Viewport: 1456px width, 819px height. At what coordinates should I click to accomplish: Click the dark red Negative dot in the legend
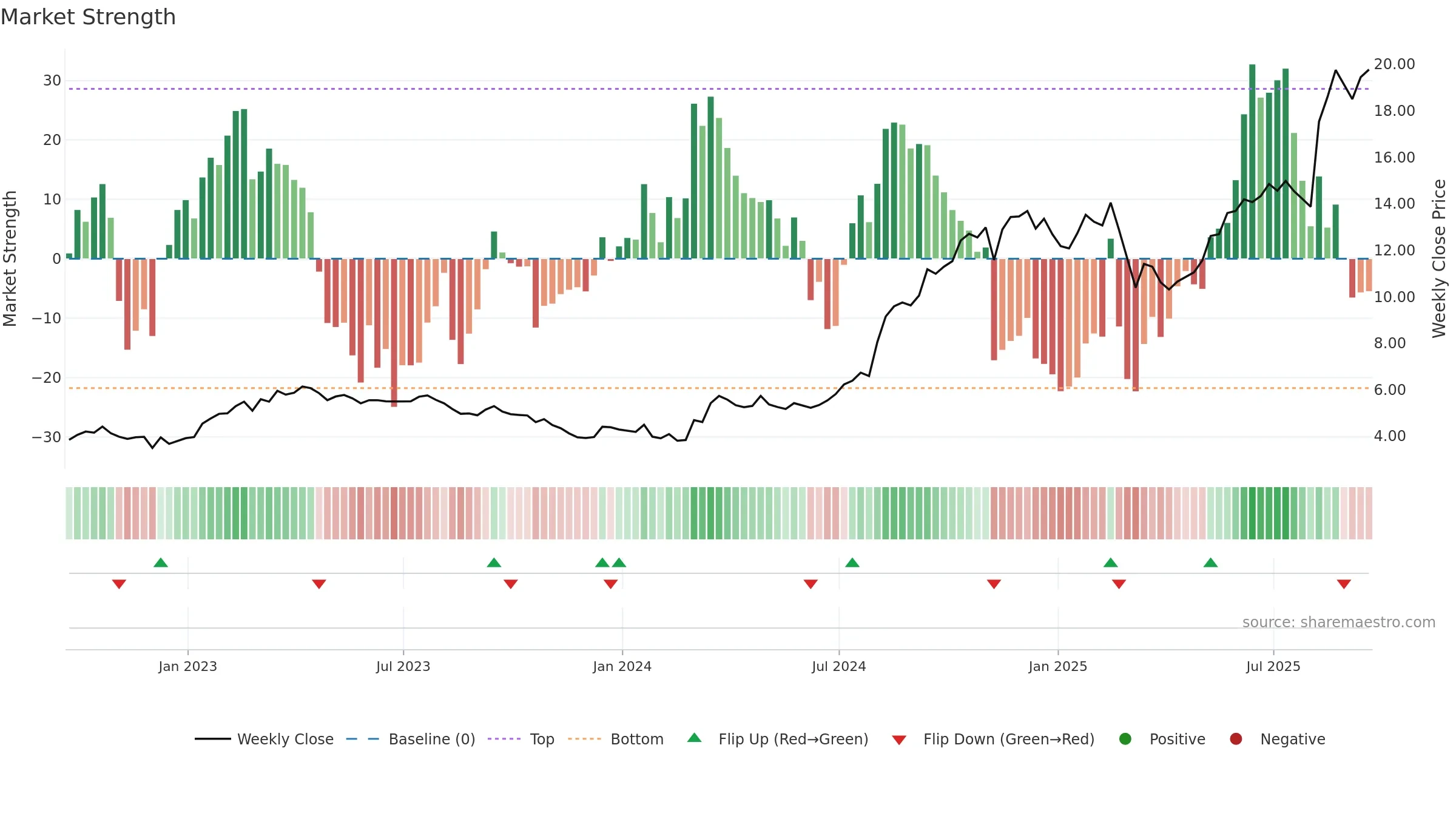1236,739
